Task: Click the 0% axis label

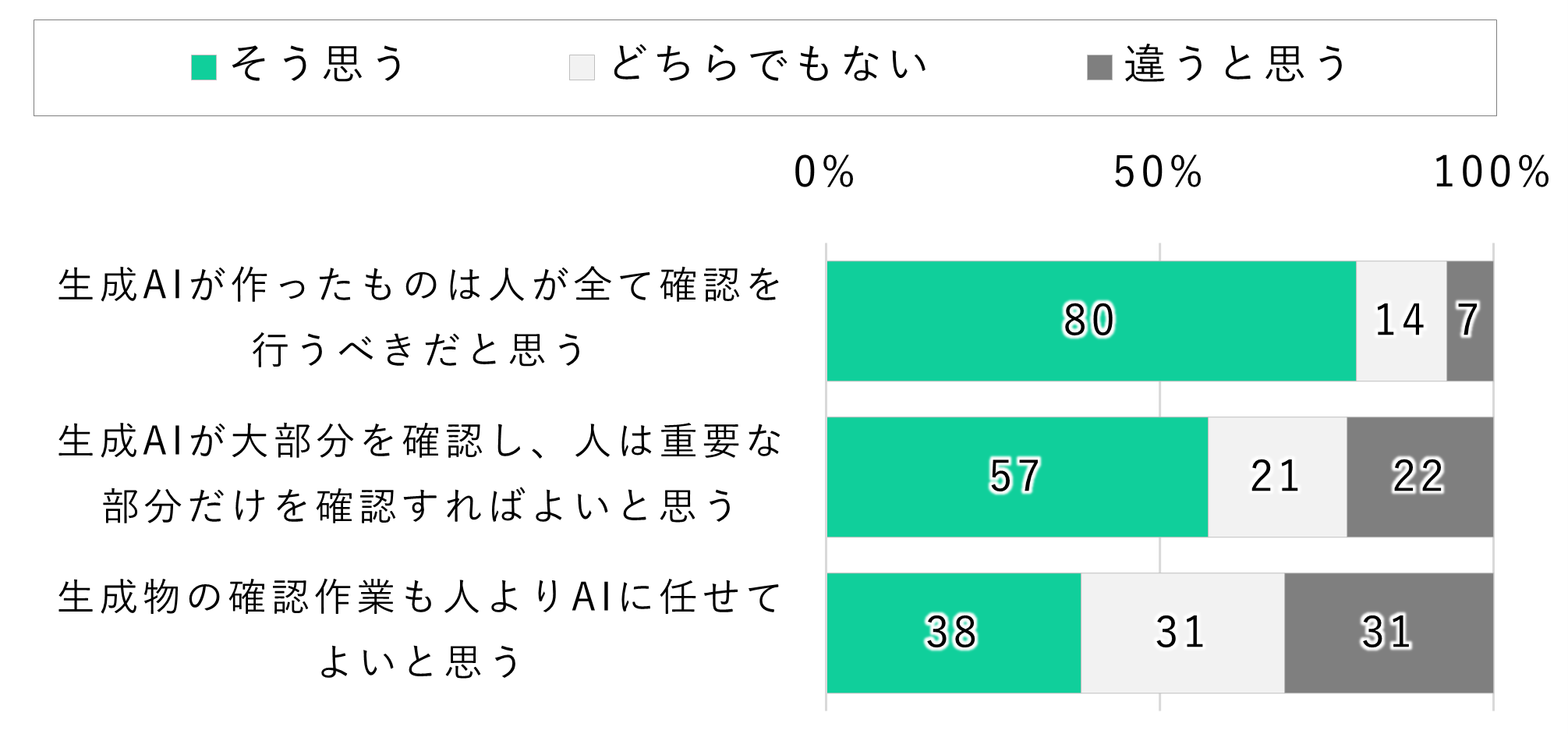Action: click(x=824, y=172)
